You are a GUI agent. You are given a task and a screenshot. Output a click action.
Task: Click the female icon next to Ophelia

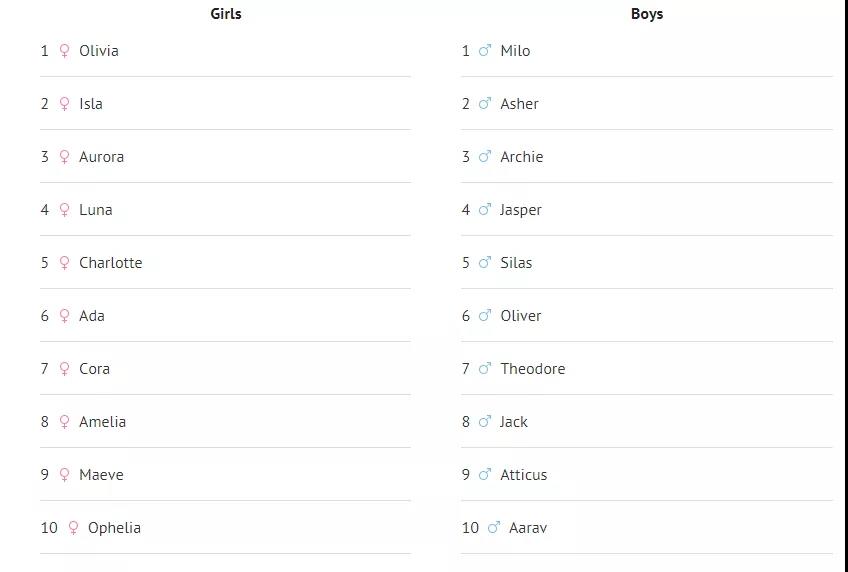pyautogui.click(x=74, y=528)
